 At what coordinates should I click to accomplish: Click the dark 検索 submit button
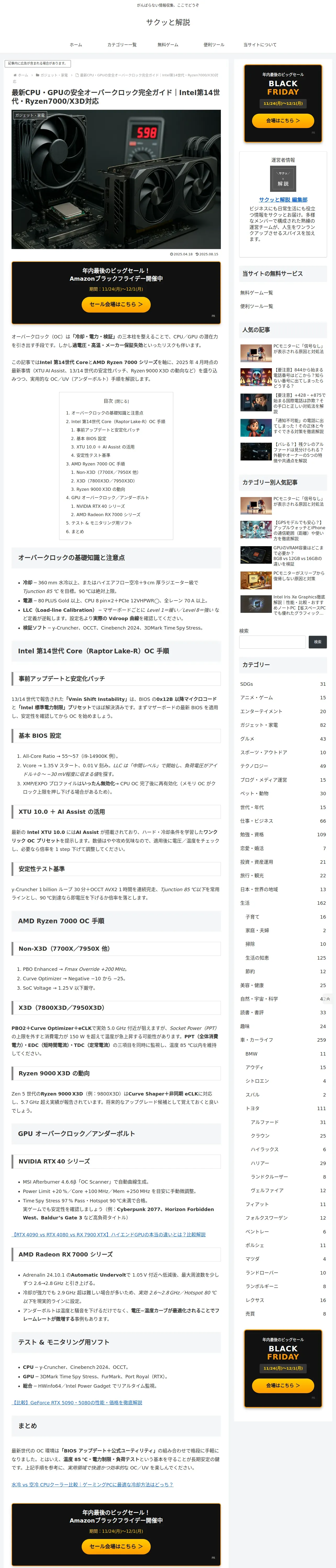pyautogui.click(x=318, y=642)
